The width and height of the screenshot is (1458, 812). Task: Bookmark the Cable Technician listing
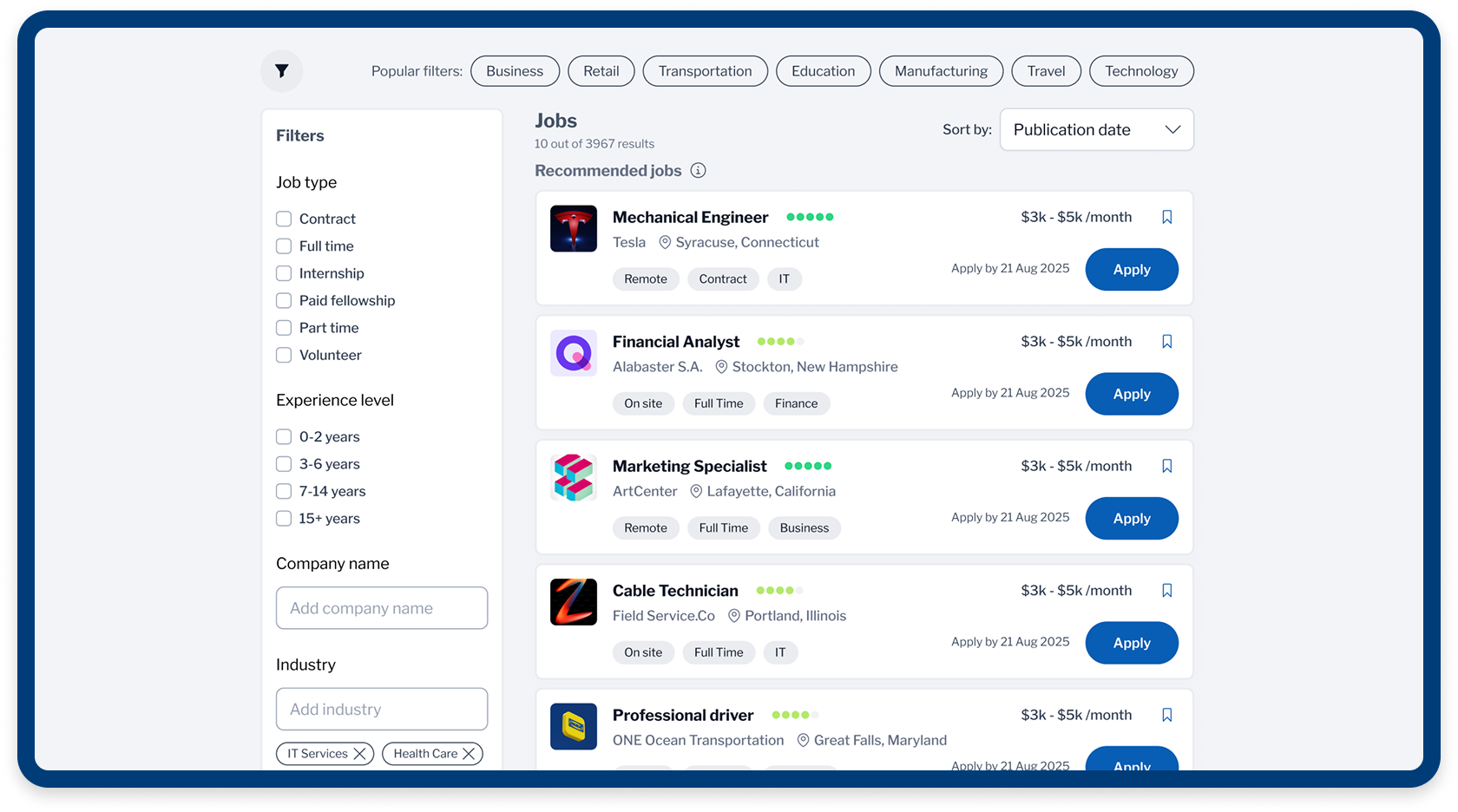click(x=1167, y=591)
